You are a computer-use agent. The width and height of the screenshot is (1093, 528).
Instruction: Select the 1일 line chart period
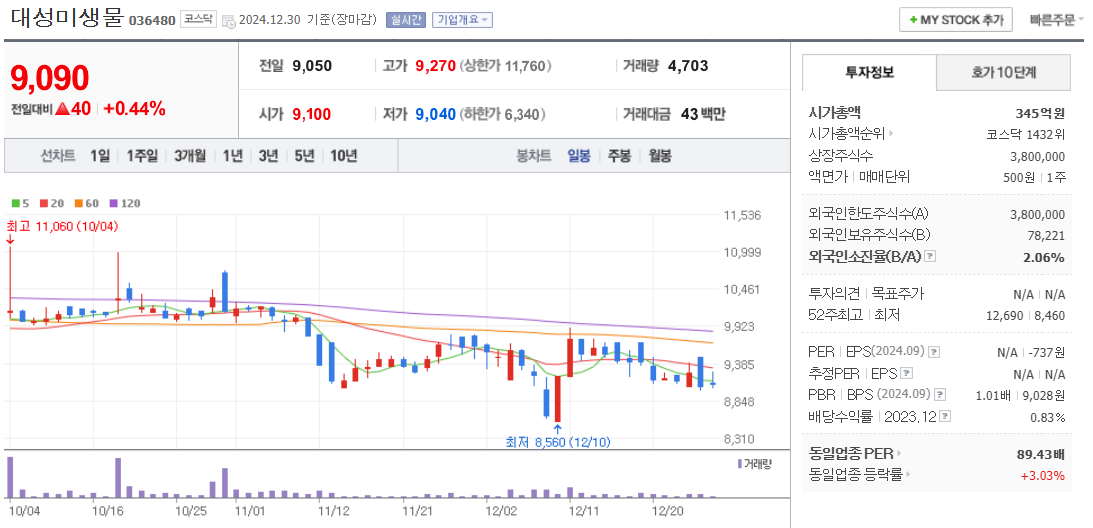pos(100,156)
